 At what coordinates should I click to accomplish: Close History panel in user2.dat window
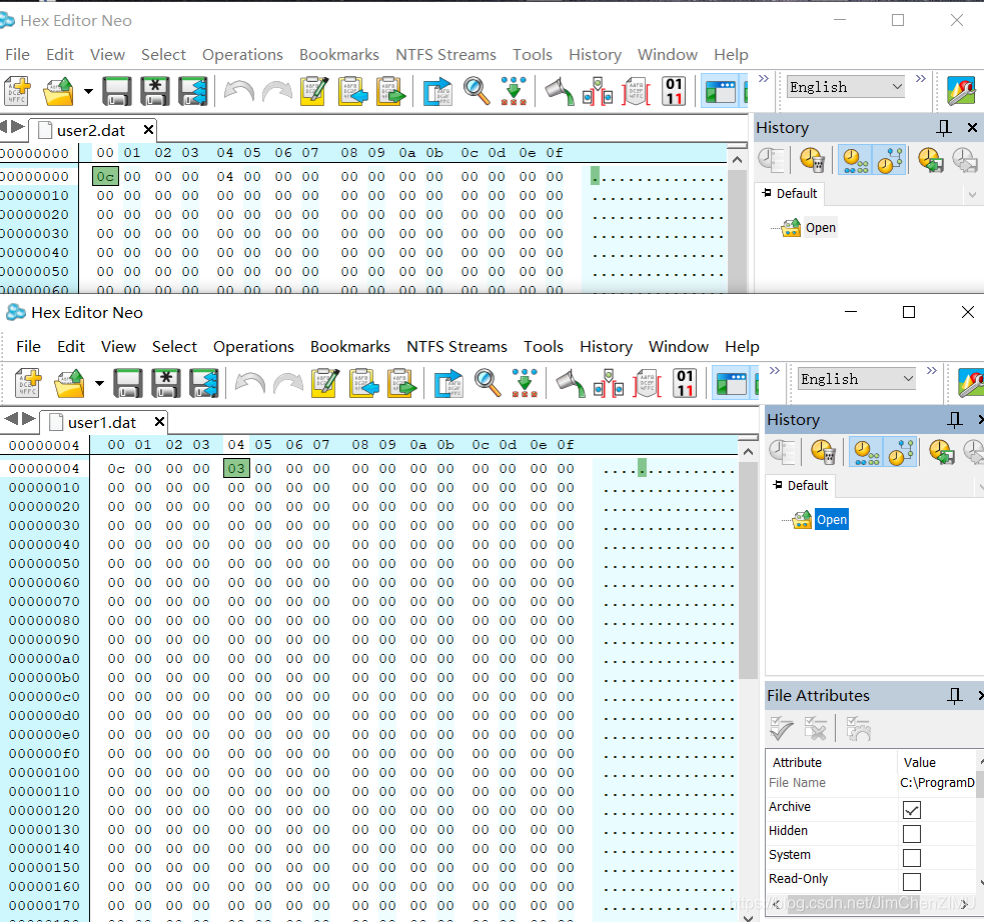[x=972, y=127]
